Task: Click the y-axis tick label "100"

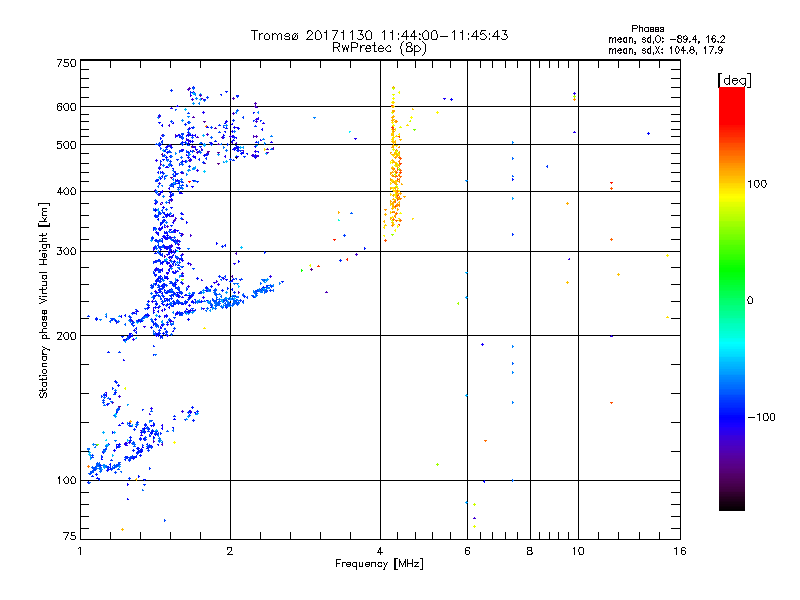Action: [x=66, y=480]
